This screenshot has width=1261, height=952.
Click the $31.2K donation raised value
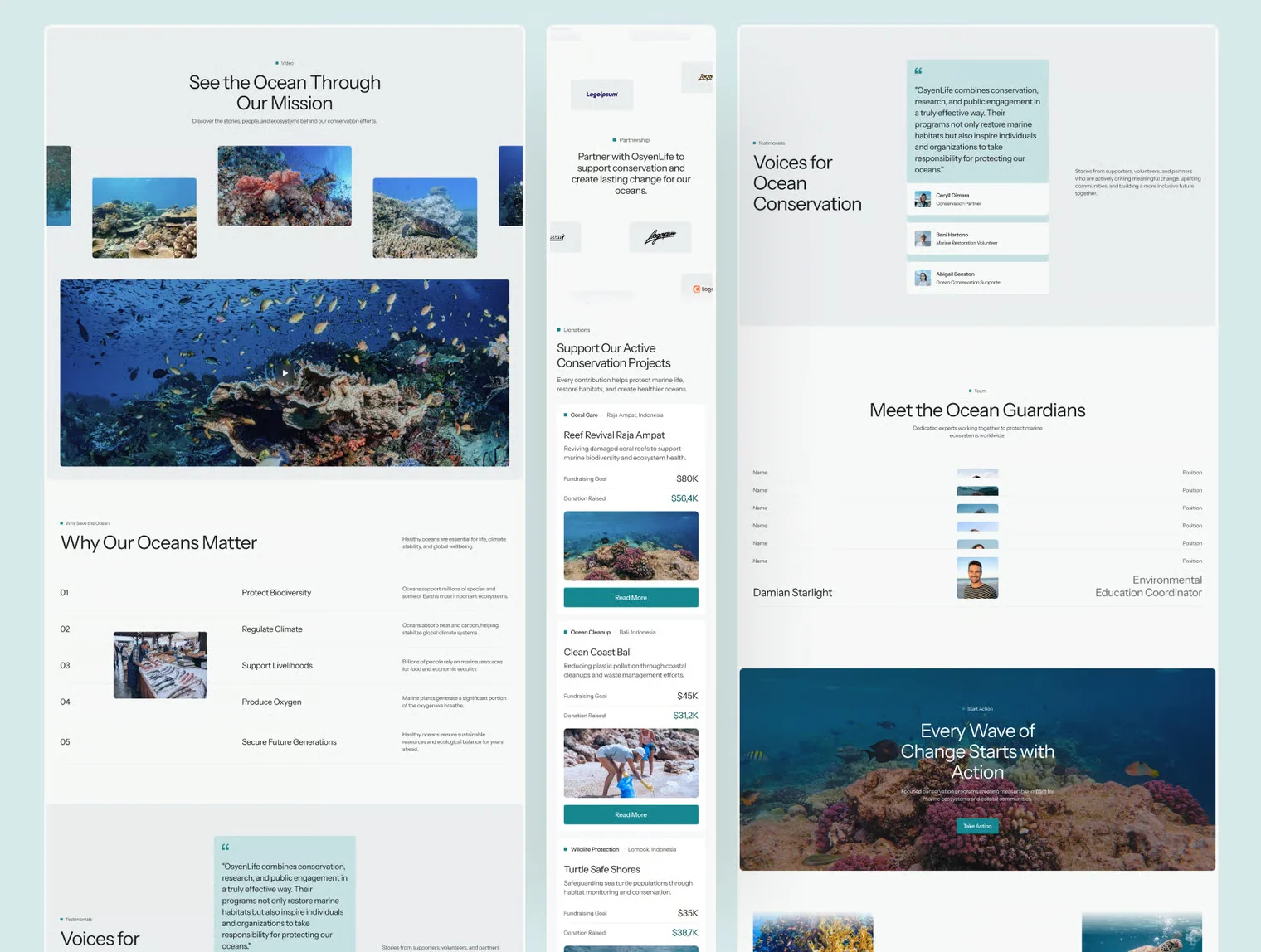(x=685, y=716)
